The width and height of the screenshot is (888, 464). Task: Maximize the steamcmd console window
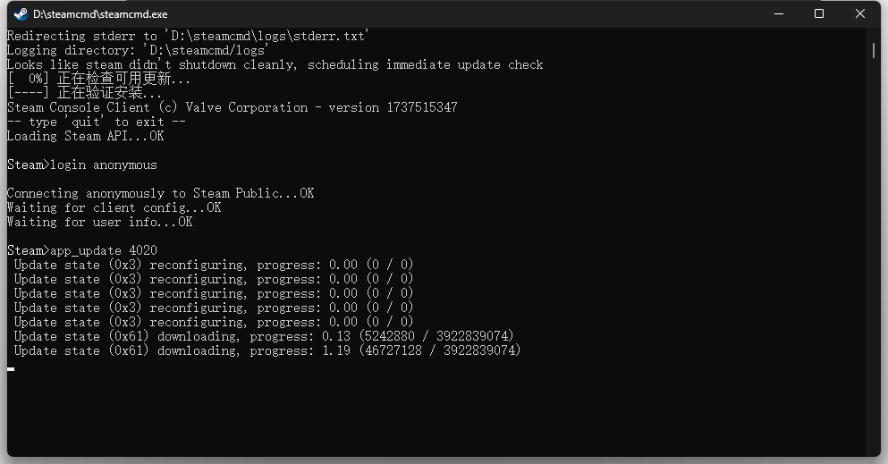(819, 14)
